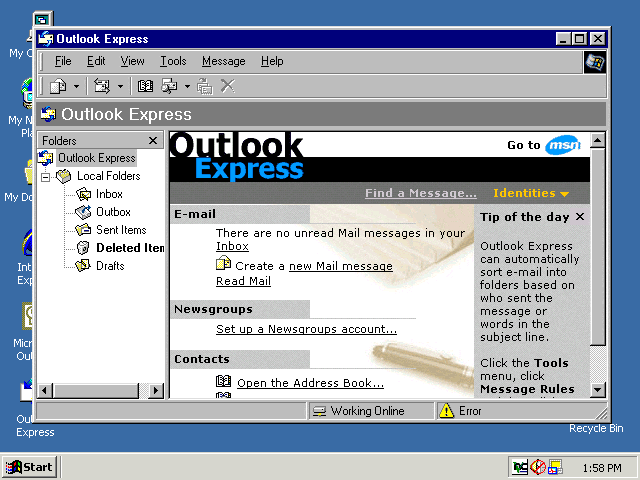Select the Local Folders item

click(109, 176)
